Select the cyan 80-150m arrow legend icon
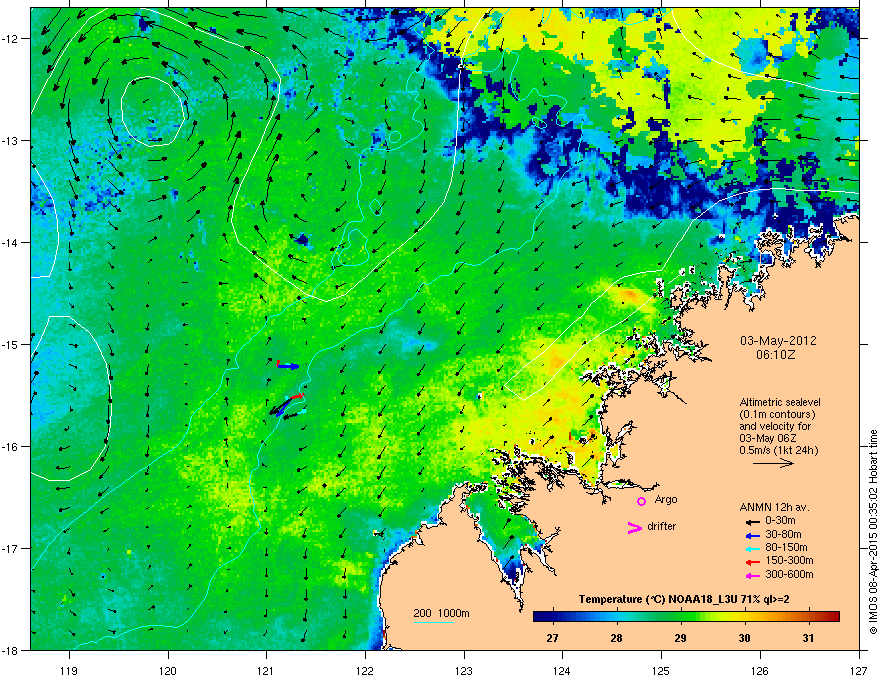 (752, 549)
